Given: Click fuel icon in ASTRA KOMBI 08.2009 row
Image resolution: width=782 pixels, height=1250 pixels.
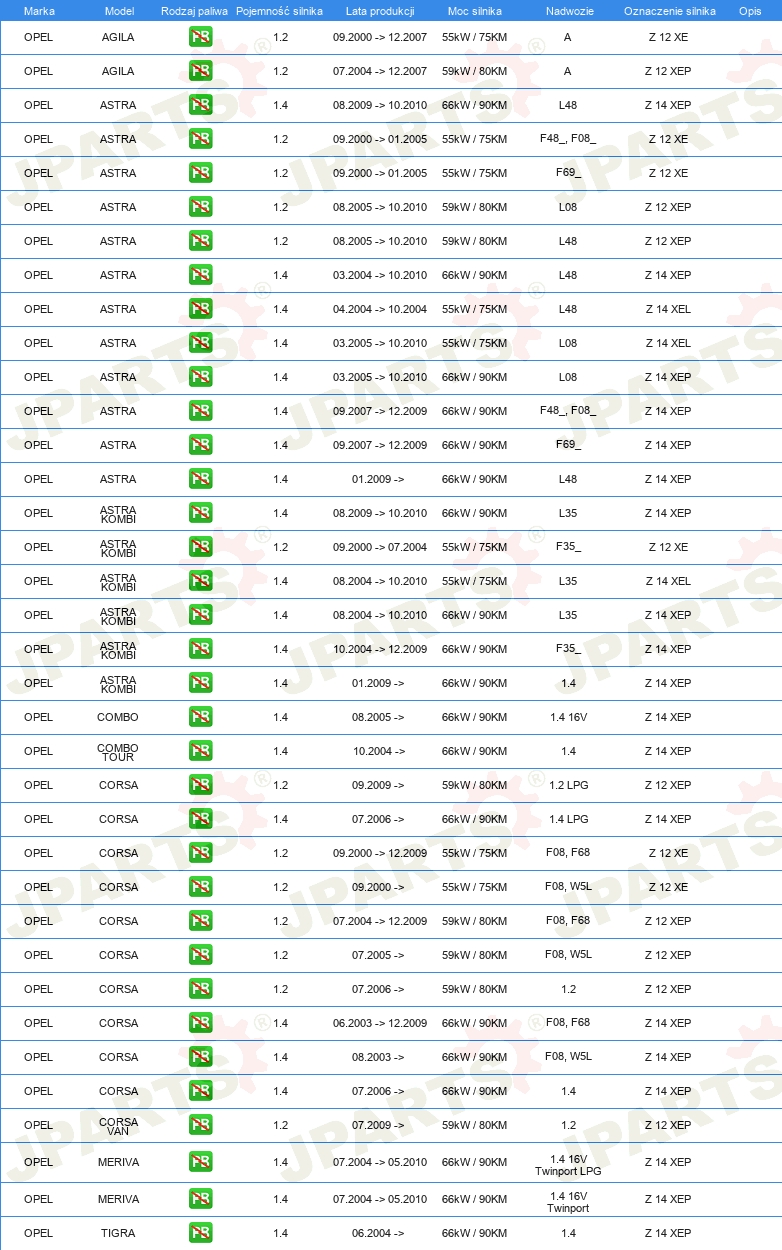Looking at the screenshot, I should coord(200,513).
